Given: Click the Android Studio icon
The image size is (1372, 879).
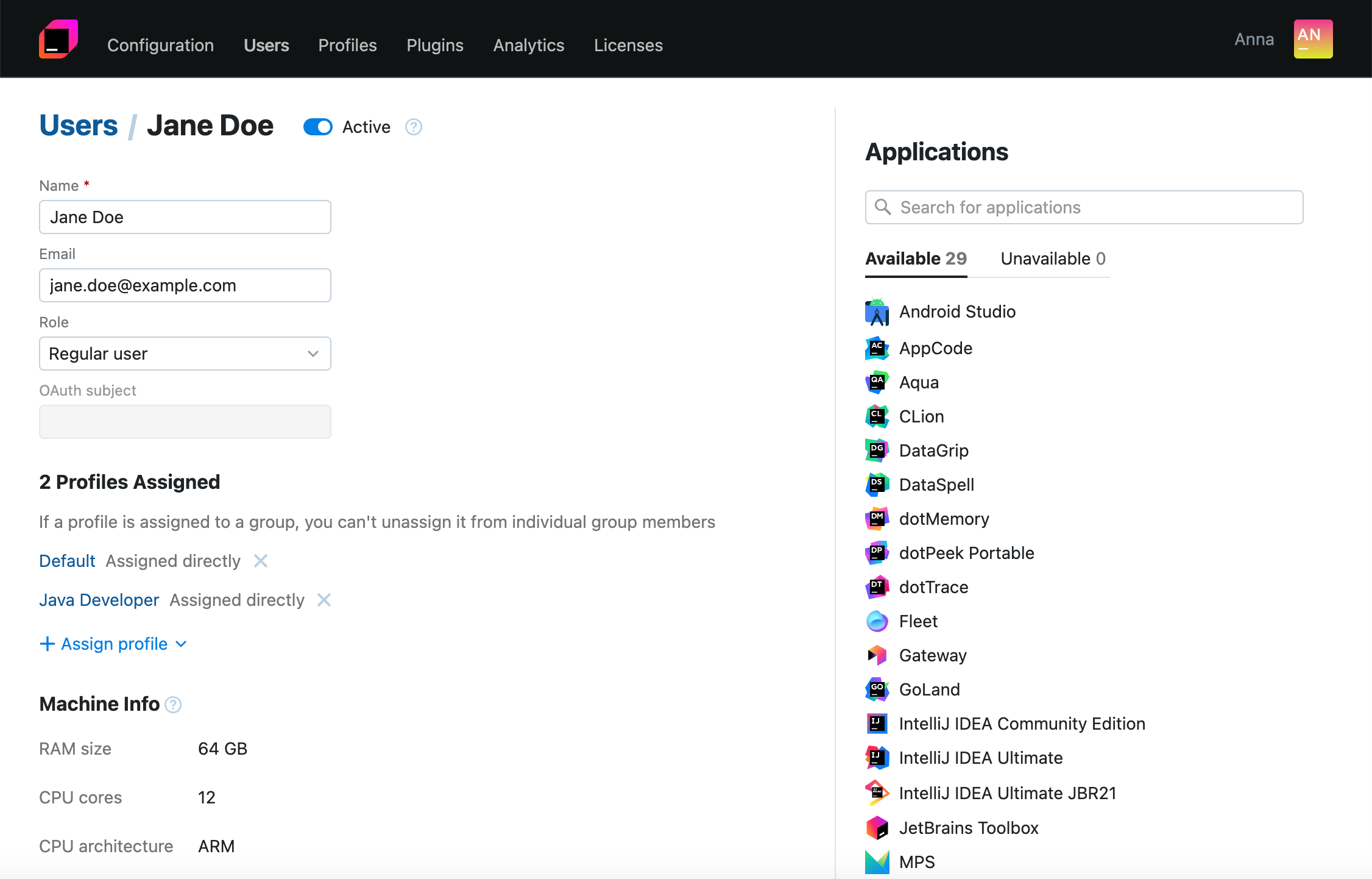Looking at the screenshot, I should (877, 311).
